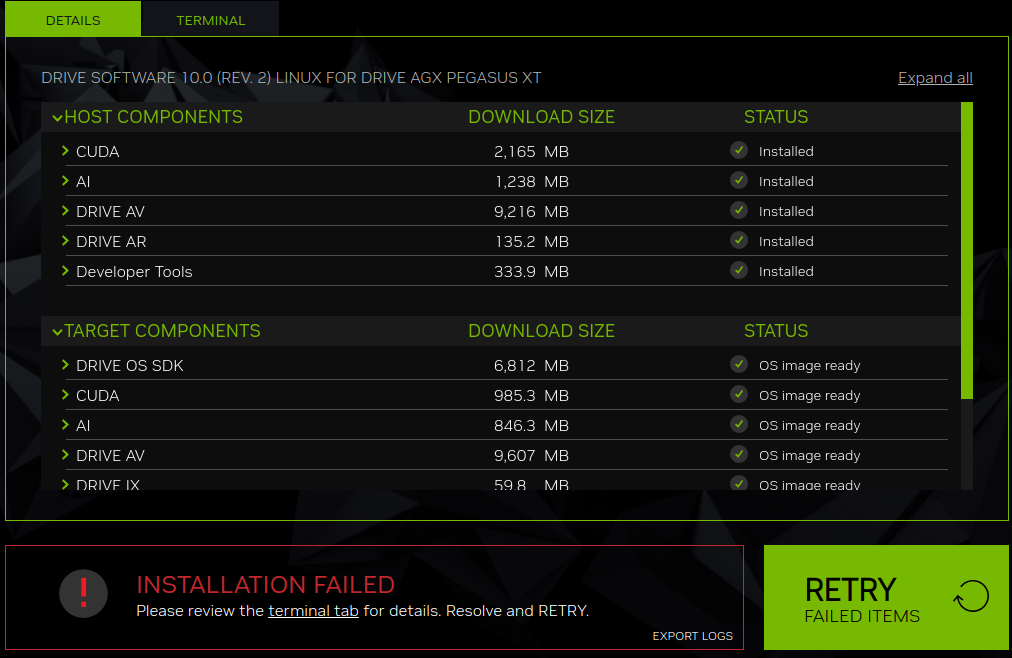The image size is (1012, 658).
Task: Expand the host DRIVE AV row
Action: [x=65, y=211]
